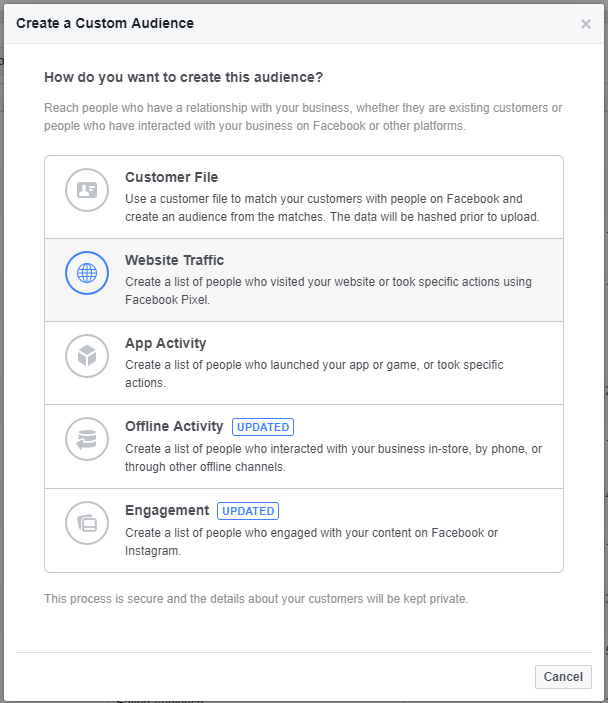Click the description about in-store and phone interactions
The height and width of the screenshot is (703, 608).
333,458
